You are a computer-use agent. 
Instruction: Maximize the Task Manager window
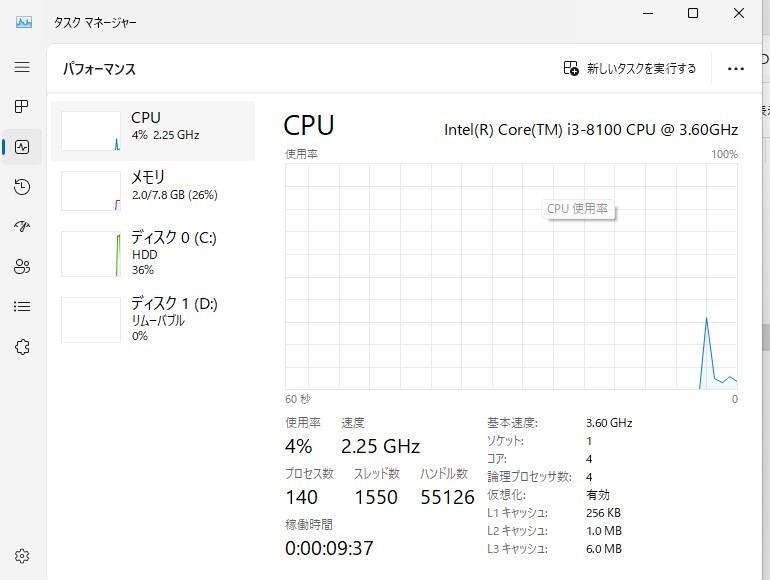693,14
